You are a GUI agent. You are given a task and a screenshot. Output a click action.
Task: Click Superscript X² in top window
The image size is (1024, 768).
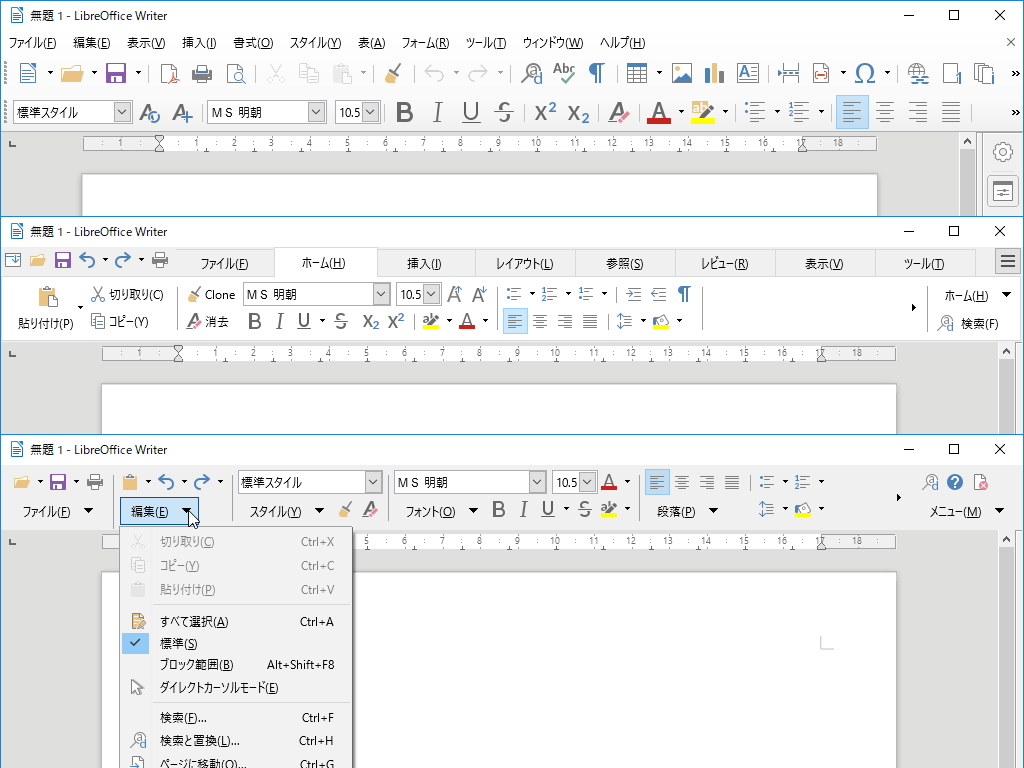545,112
